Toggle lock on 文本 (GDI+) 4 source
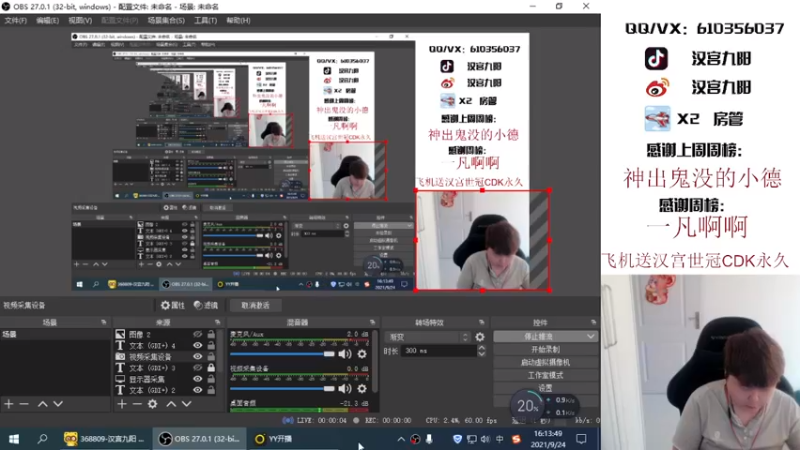800x450 pixels. click(x=211, y=345)
